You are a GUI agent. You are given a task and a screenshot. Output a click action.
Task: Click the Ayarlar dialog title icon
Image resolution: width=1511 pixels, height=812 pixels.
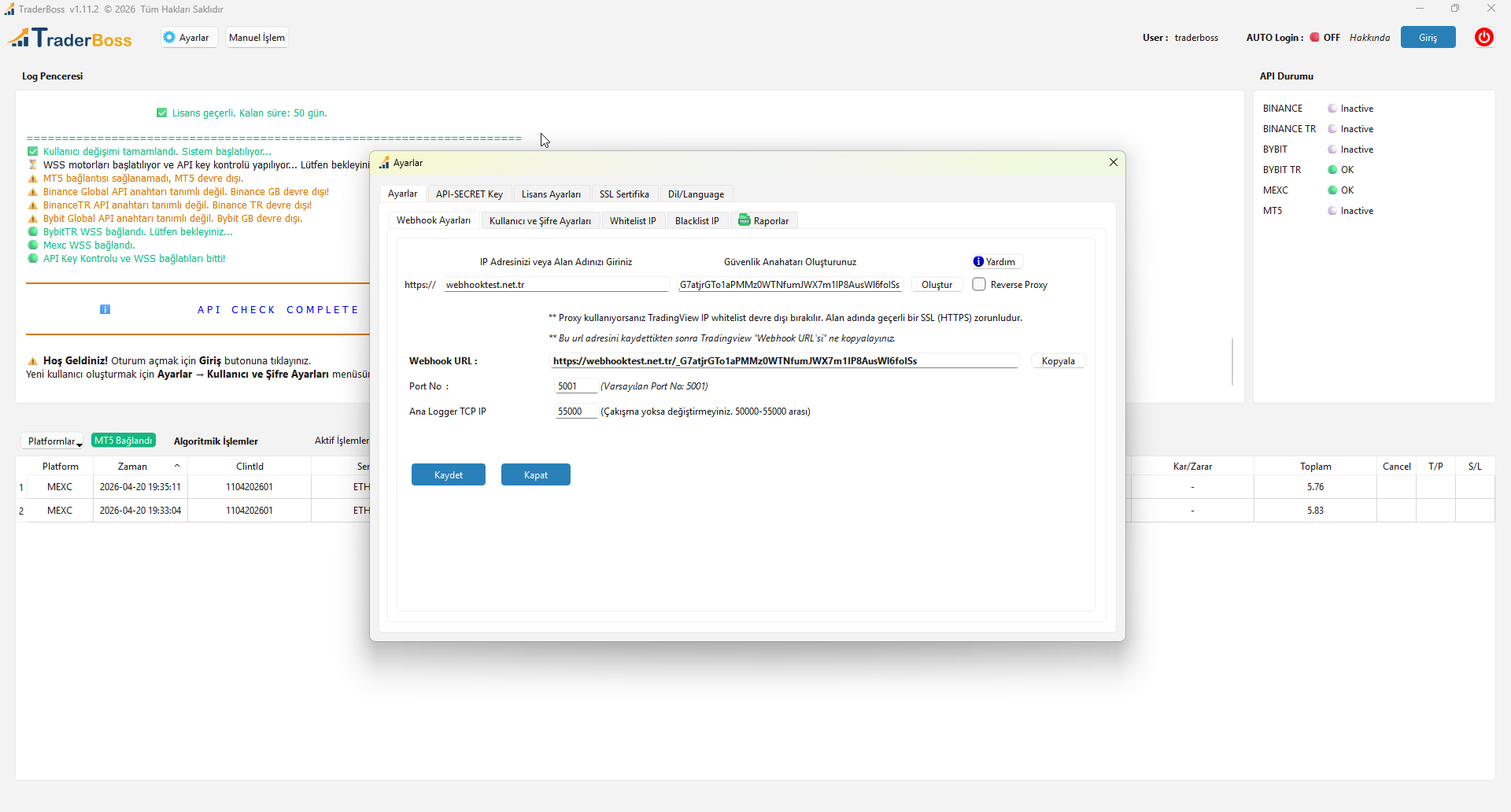pyautogui.click(x=384, y=163)
